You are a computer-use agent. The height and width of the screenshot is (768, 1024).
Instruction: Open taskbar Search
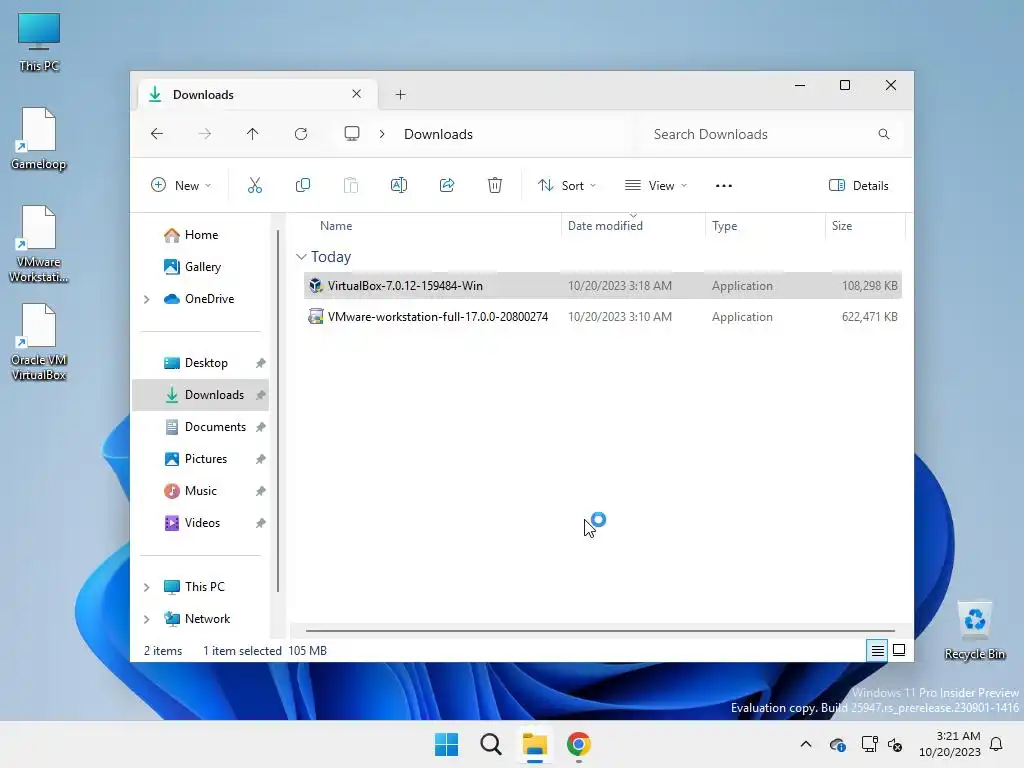click(490, 744)
